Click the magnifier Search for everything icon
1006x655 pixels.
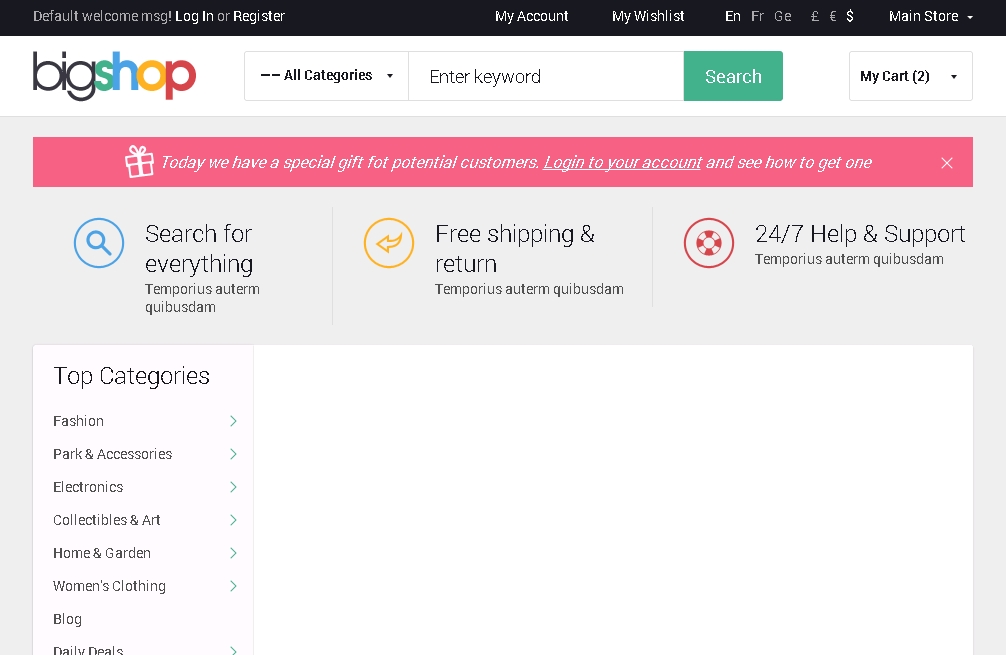[99, 243]
